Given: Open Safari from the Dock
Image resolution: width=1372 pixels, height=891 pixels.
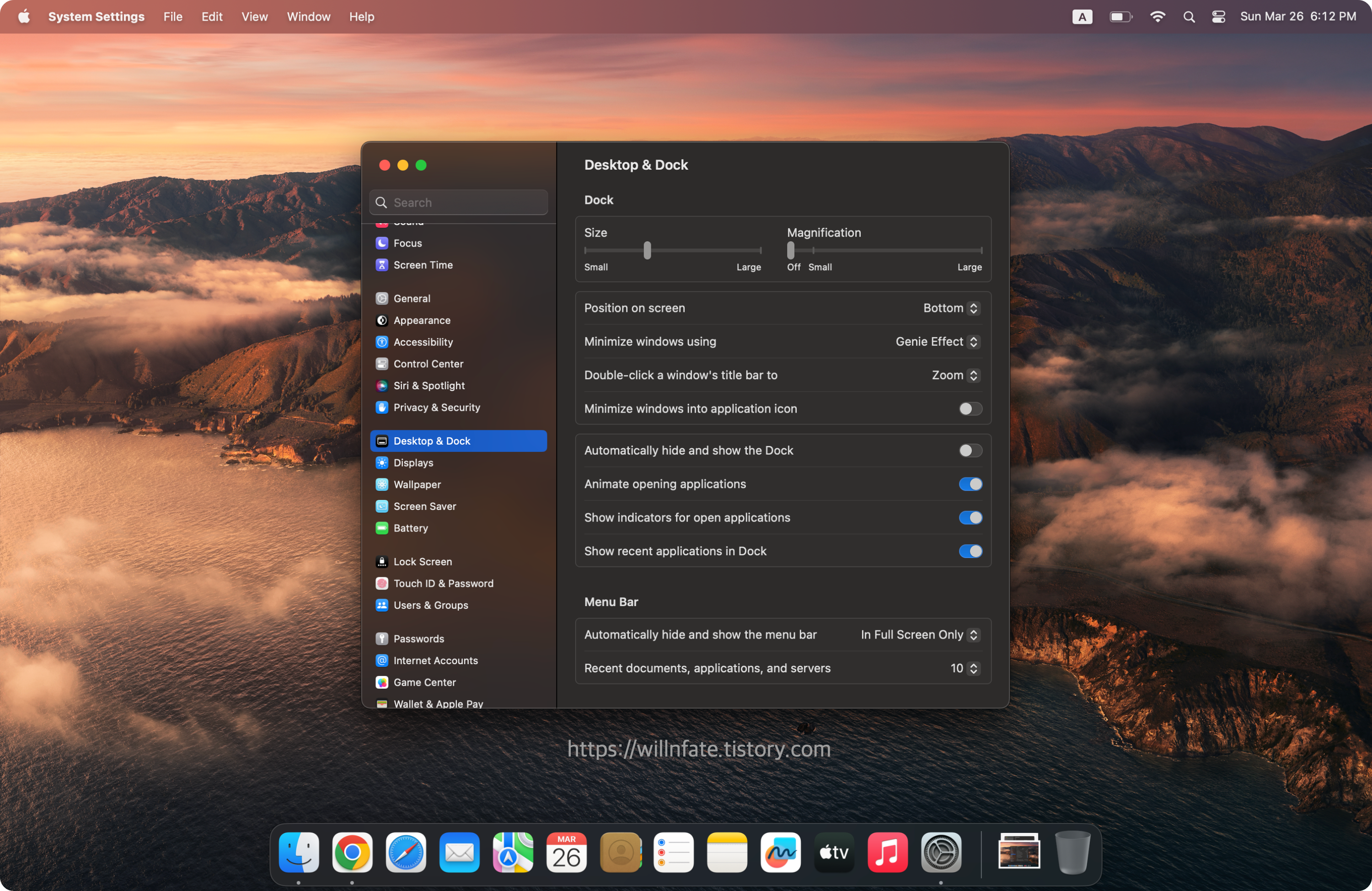Looking at the screenshot, I should pyautogui.click(x=405, y=853).
